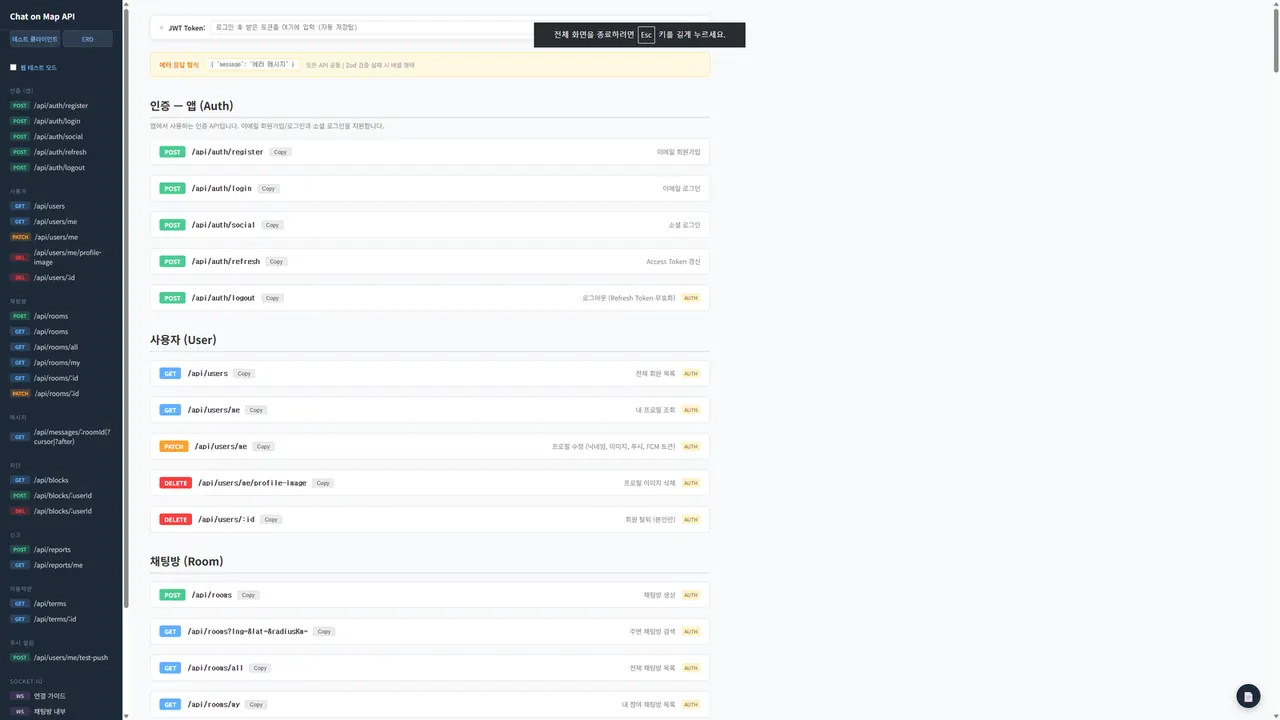
Task: Select sidebar /api/rooms/all link
Action: tap(60, 347)
